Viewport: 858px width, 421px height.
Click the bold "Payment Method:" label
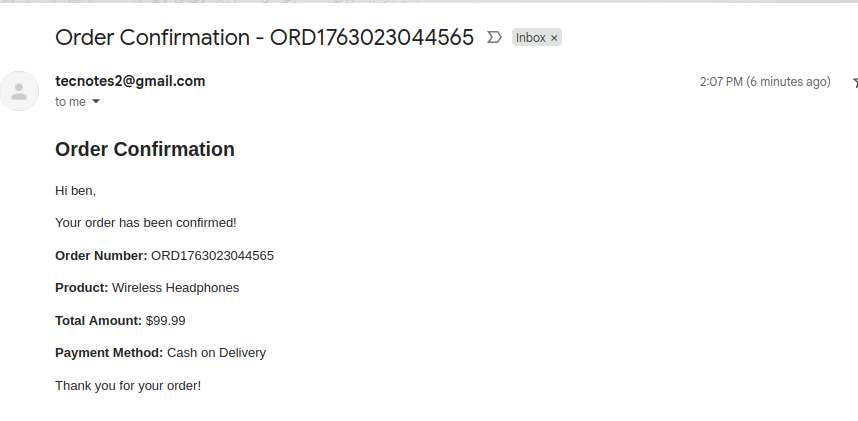pos(108,353)
